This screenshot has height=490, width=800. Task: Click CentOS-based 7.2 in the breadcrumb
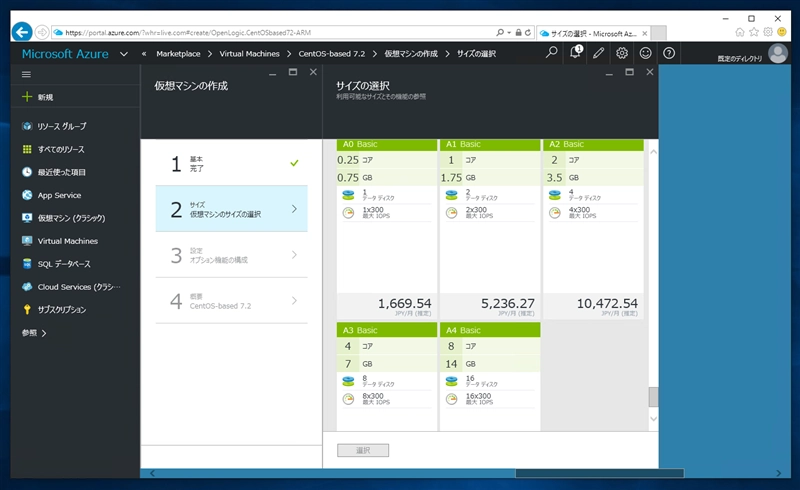[x=332, y=54]
